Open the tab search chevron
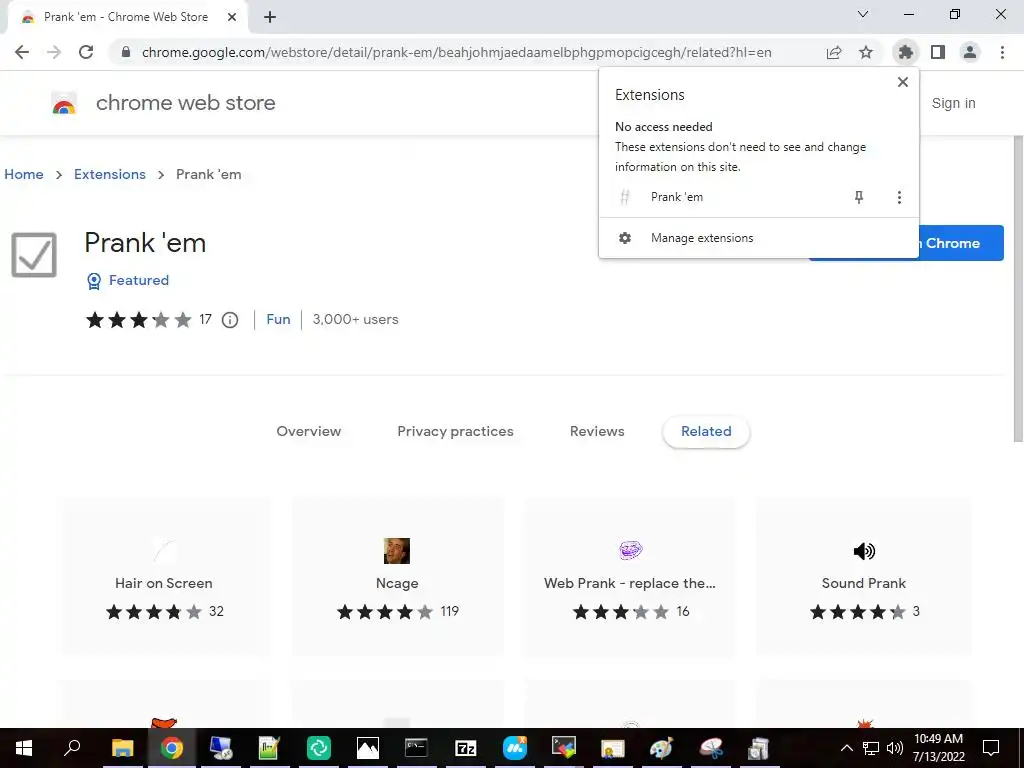 coord(863,14)
